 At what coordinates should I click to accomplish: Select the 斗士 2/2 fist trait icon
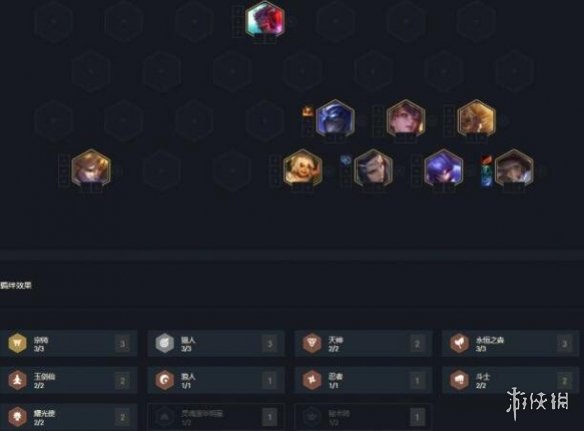(459, 380)
